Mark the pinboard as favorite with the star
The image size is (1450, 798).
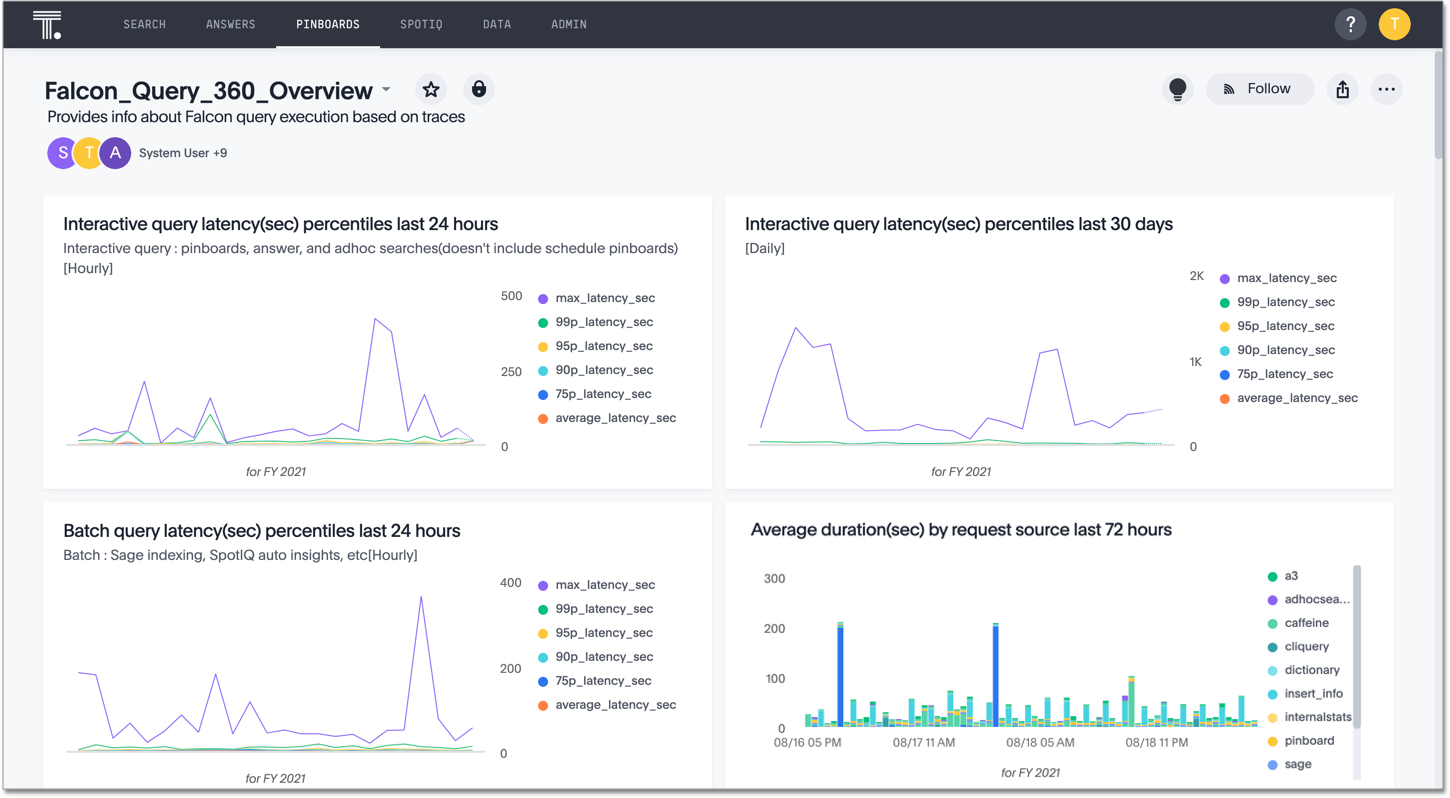(430, 89)
